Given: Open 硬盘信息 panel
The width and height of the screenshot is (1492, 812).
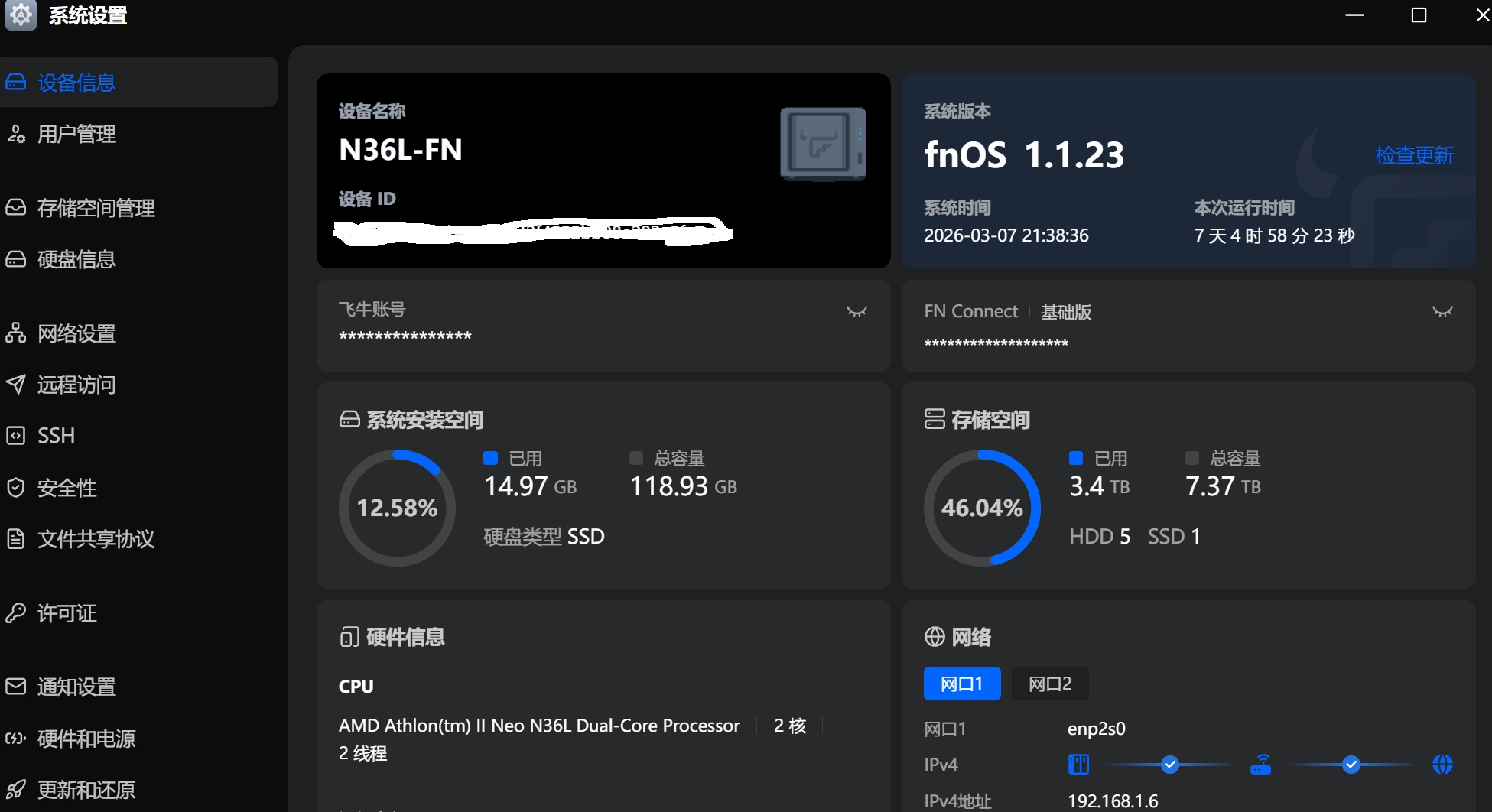Looking at the screenshot, I should point(76,259).
